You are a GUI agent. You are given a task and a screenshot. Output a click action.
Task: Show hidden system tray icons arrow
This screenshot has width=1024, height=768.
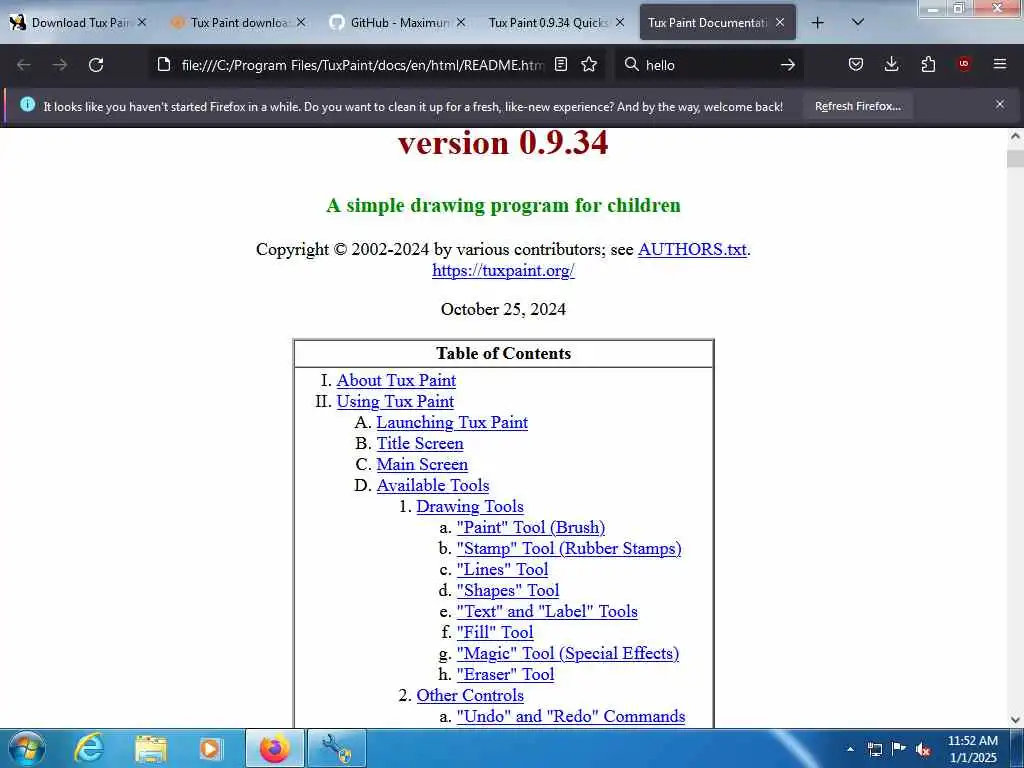(850, 749)
